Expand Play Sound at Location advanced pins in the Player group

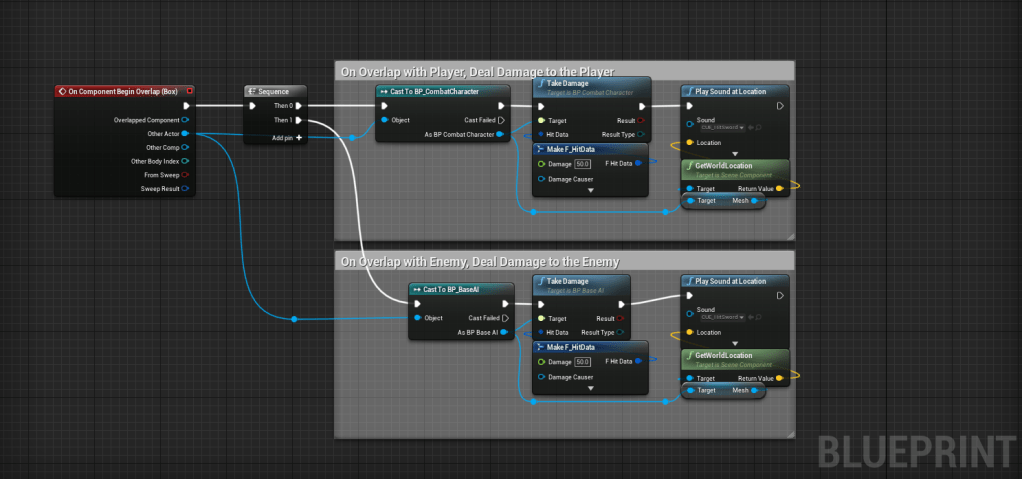736,153
